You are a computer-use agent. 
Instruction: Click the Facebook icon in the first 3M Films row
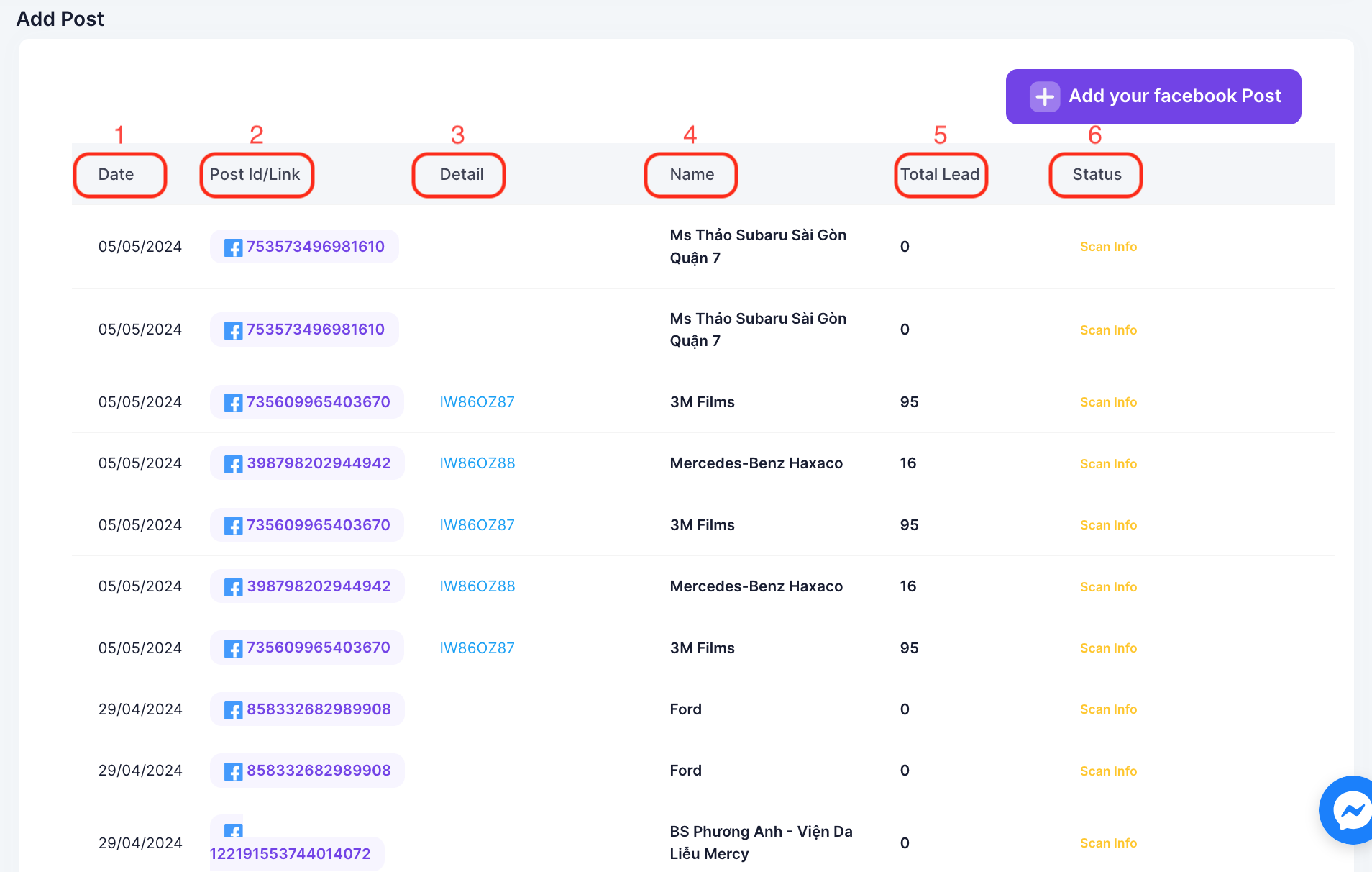233,403
